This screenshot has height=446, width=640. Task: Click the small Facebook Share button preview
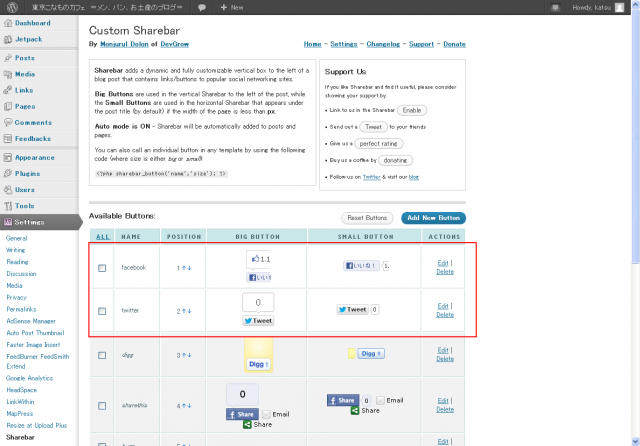click(343, 400)
